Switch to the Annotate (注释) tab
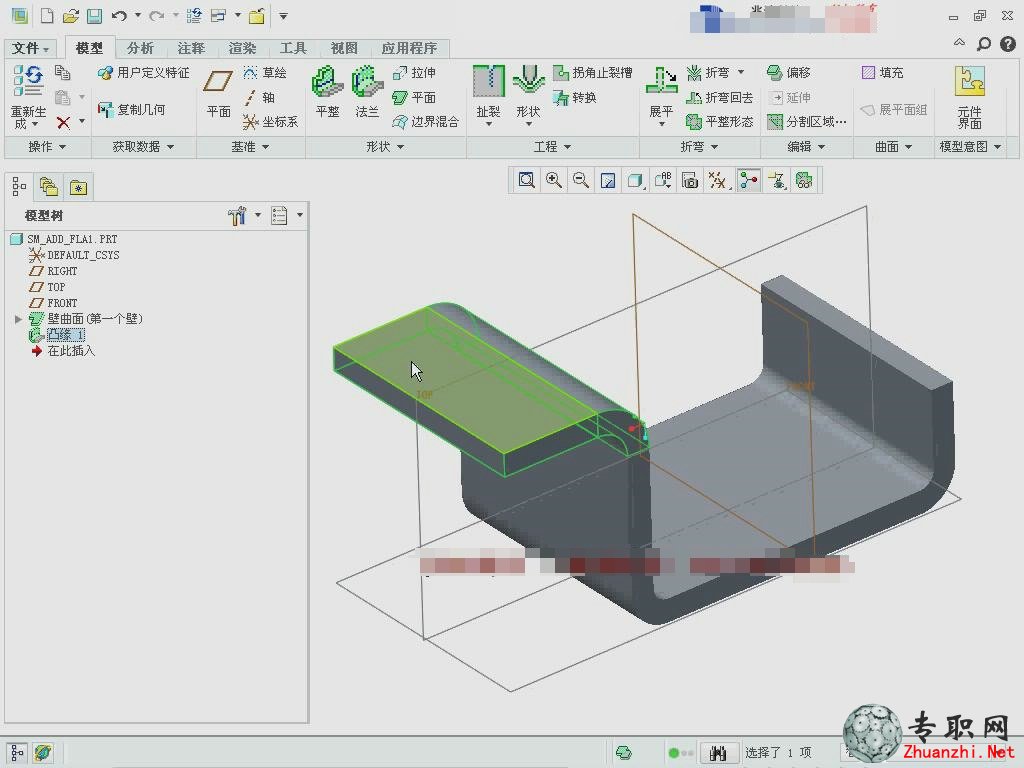 coord(191,48)
